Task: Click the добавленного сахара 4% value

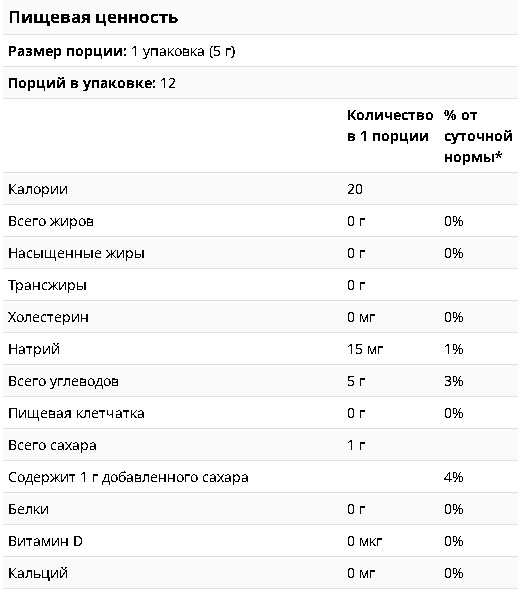Action: (453, 477)
